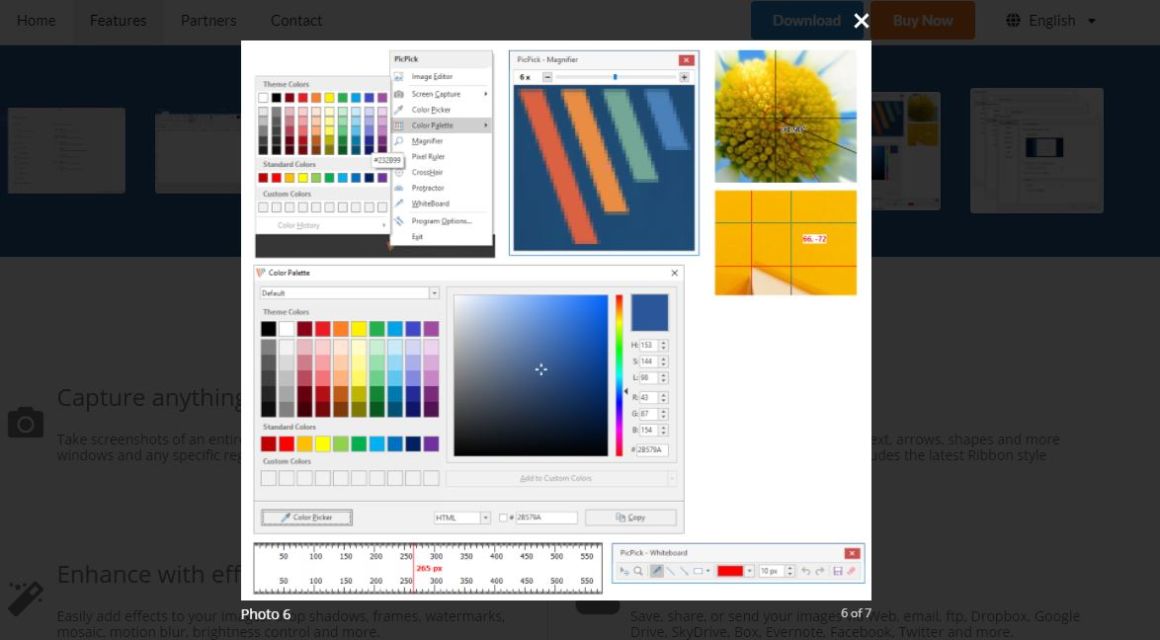Click the G value input field

(x=649, y=414)
